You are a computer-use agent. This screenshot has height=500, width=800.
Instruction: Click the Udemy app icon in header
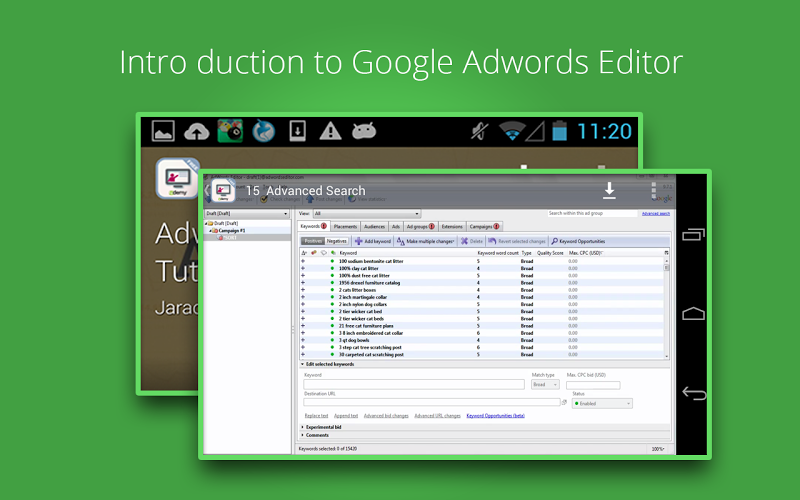click(223, 190)
